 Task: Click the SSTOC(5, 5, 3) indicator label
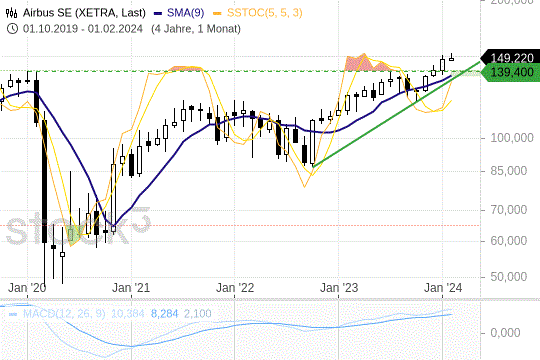click(264, 13)
